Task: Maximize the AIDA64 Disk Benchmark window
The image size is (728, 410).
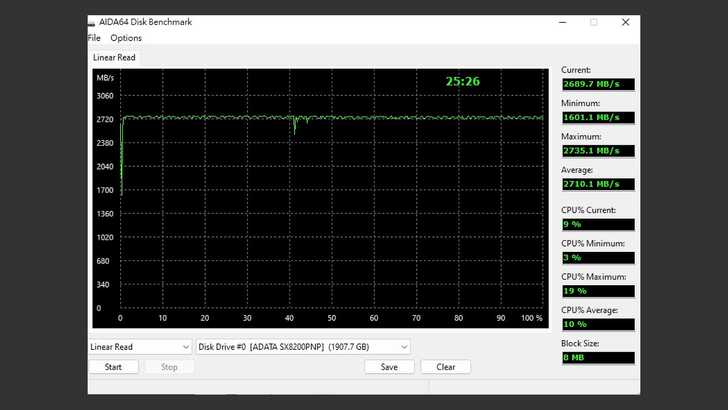Action: (594, 22)
